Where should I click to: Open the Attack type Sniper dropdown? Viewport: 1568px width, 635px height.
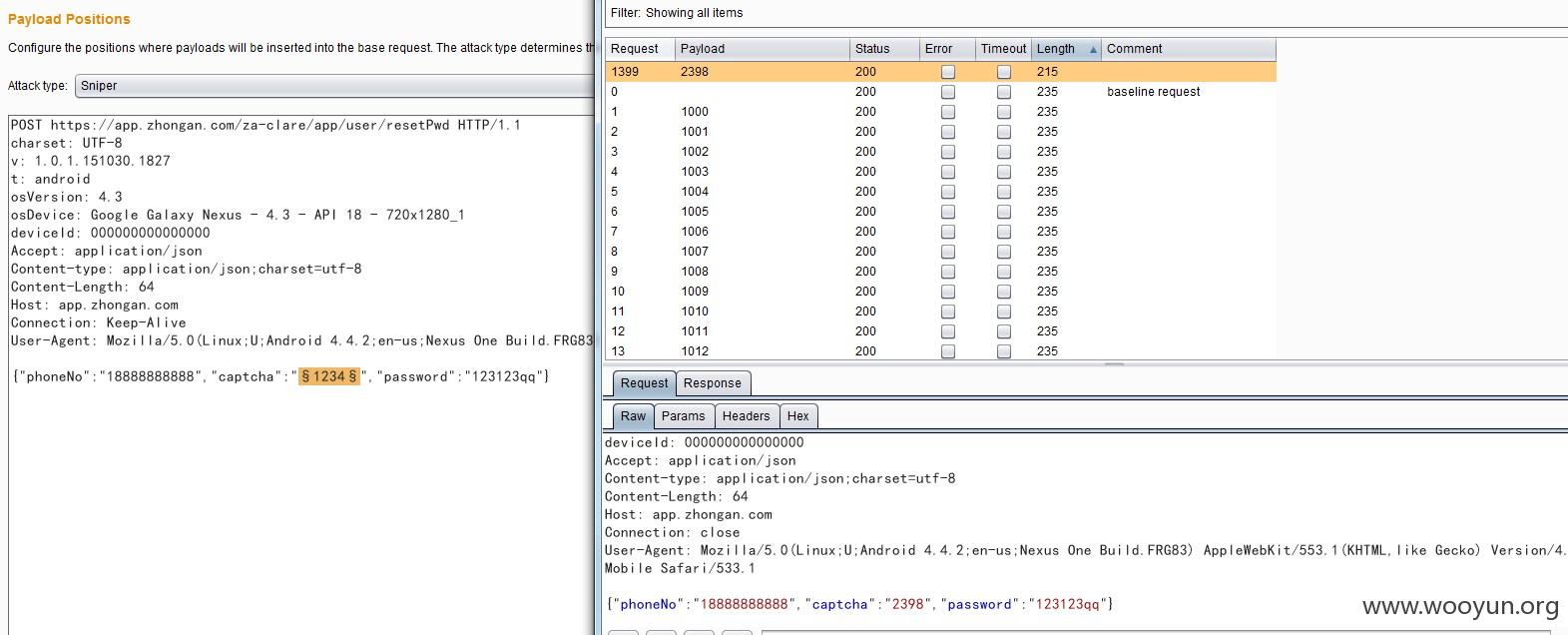click(334, 86)
